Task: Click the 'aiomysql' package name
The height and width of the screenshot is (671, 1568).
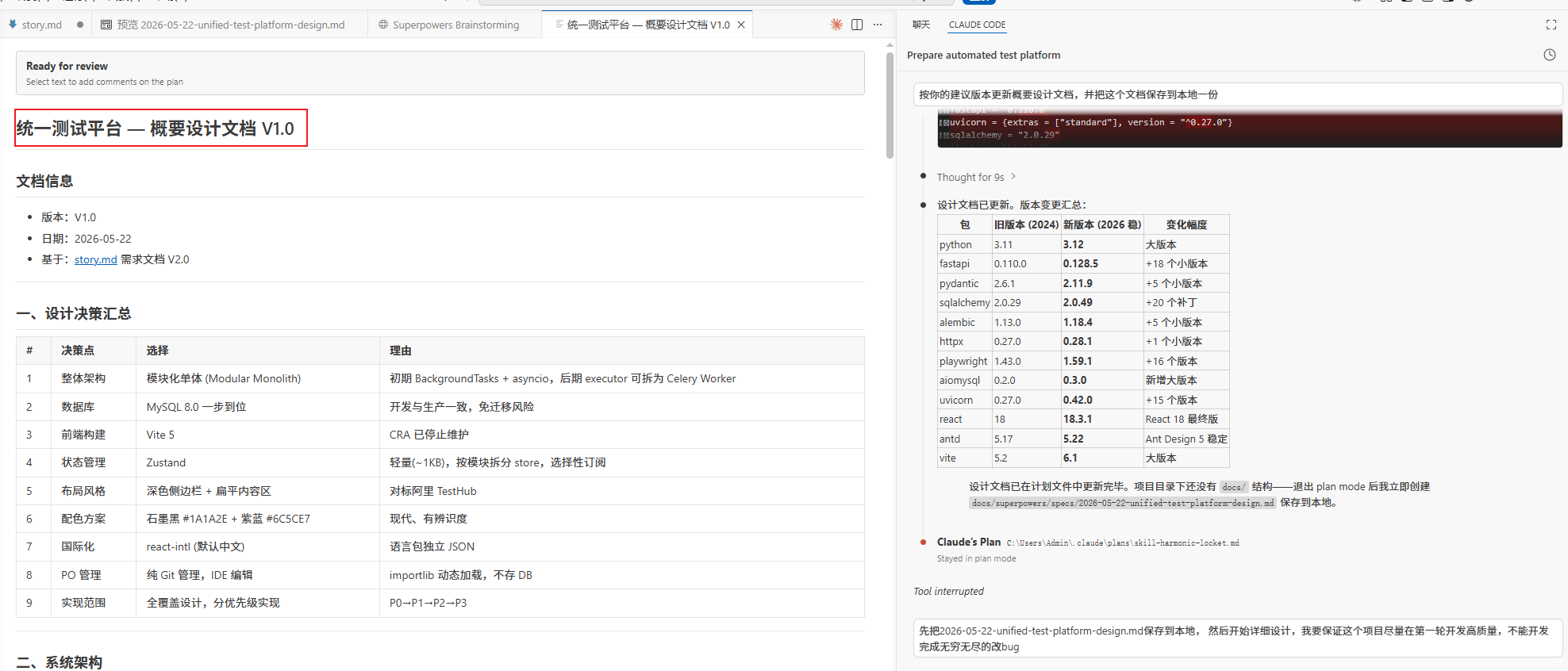Action: [x=959, y=380]
